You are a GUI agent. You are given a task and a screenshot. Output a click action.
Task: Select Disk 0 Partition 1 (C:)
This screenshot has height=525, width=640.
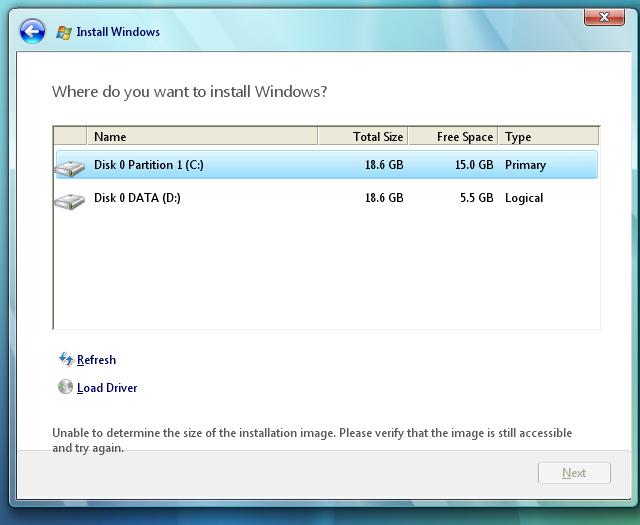click(x=327, y=165)
